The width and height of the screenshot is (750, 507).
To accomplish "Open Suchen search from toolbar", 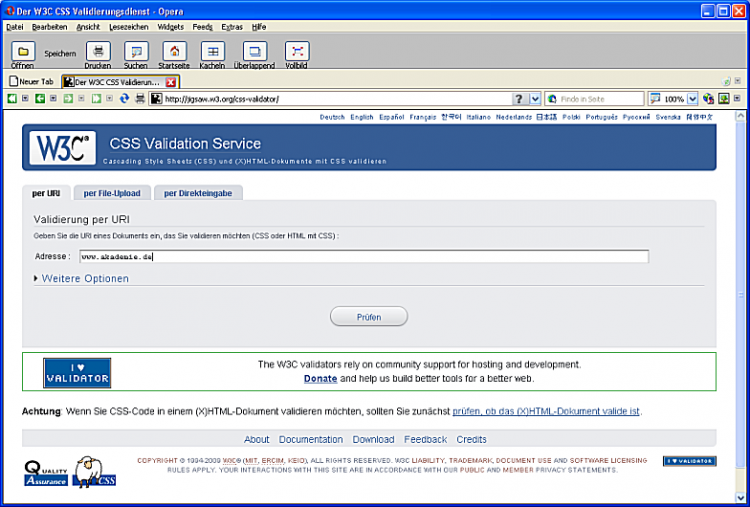I will (x=136, y=51).
